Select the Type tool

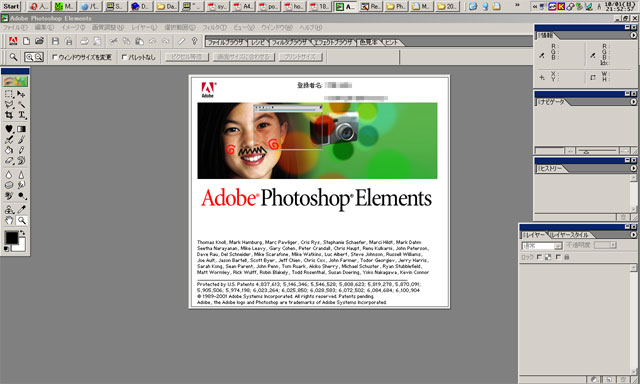(21, 115)
